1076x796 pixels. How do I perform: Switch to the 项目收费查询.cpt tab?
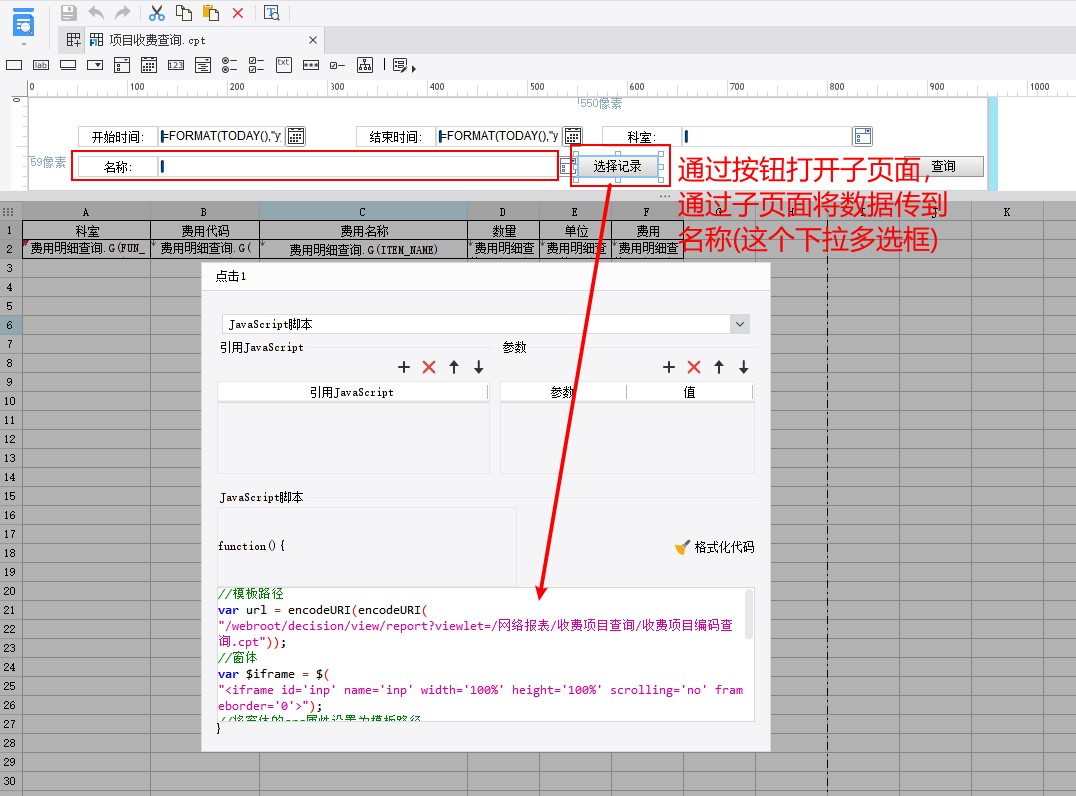[x=157, y=40]
